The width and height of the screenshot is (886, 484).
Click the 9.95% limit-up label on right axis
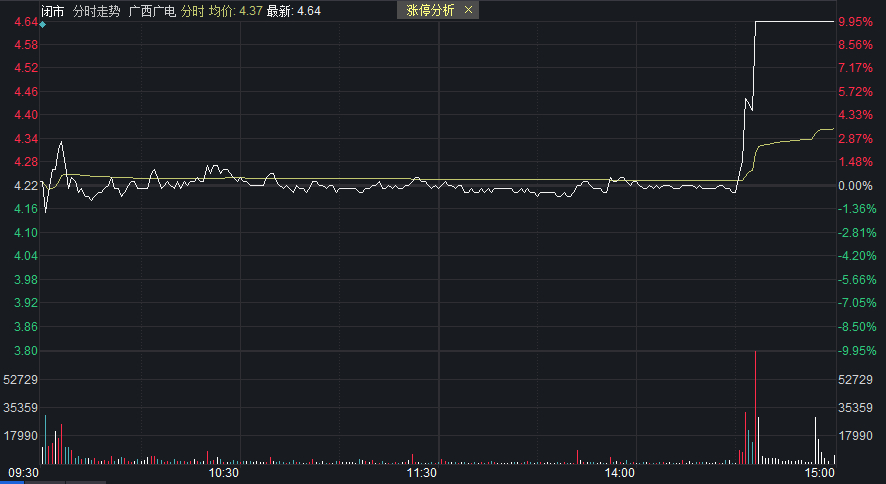pos(856,21)
